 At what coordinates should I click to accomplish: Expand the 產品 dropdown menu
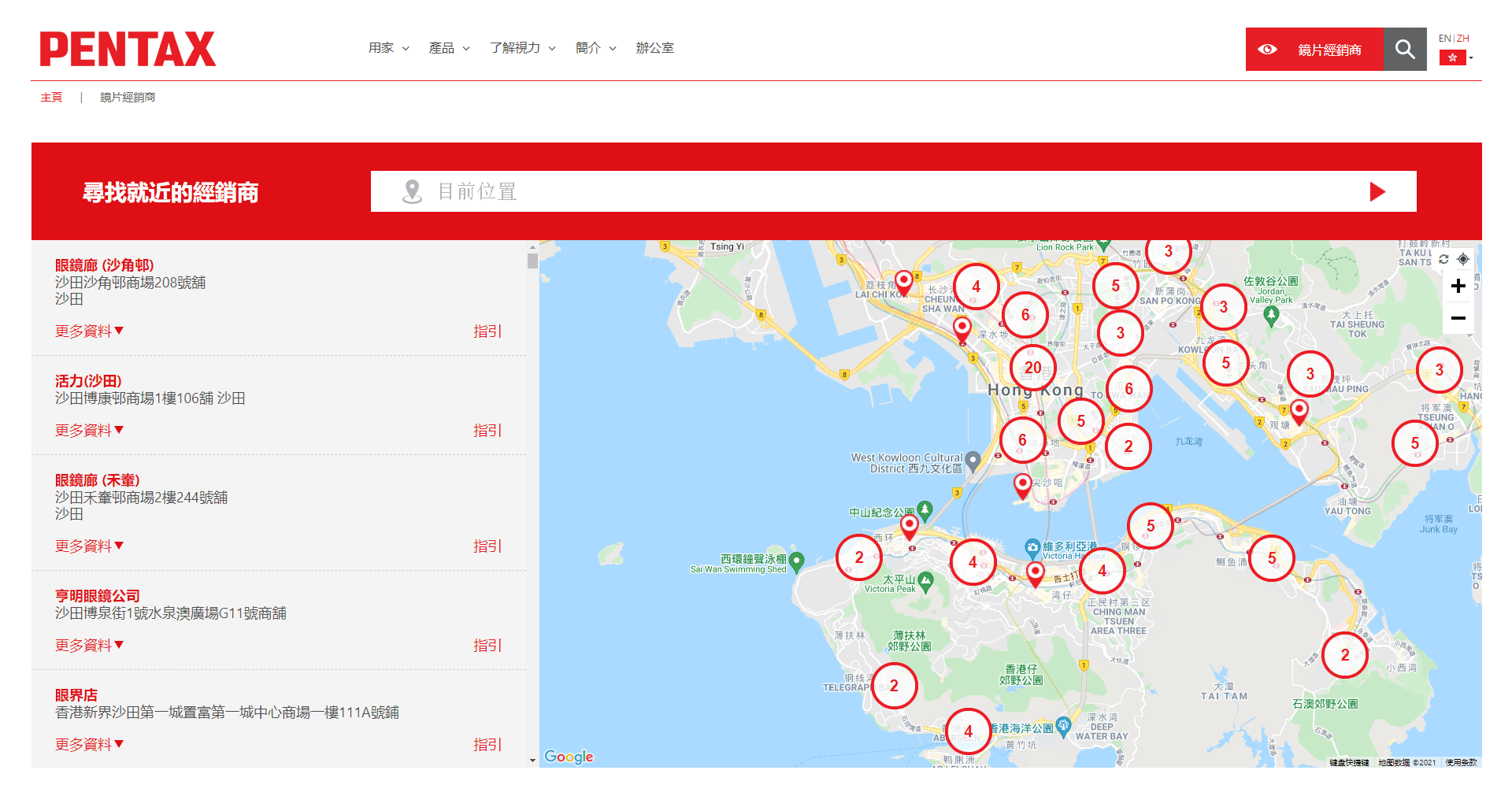449,48
